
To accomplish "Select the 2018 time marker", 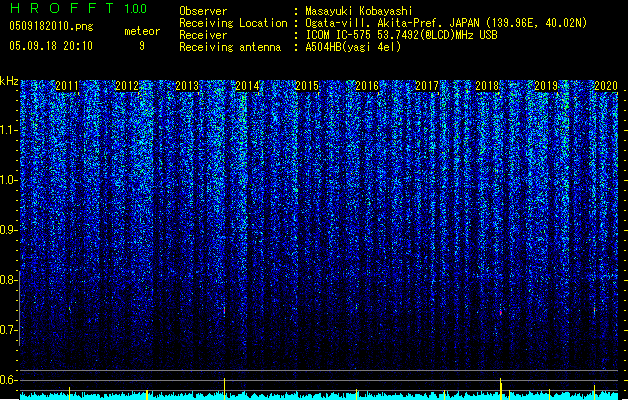I will pos(487,86).
